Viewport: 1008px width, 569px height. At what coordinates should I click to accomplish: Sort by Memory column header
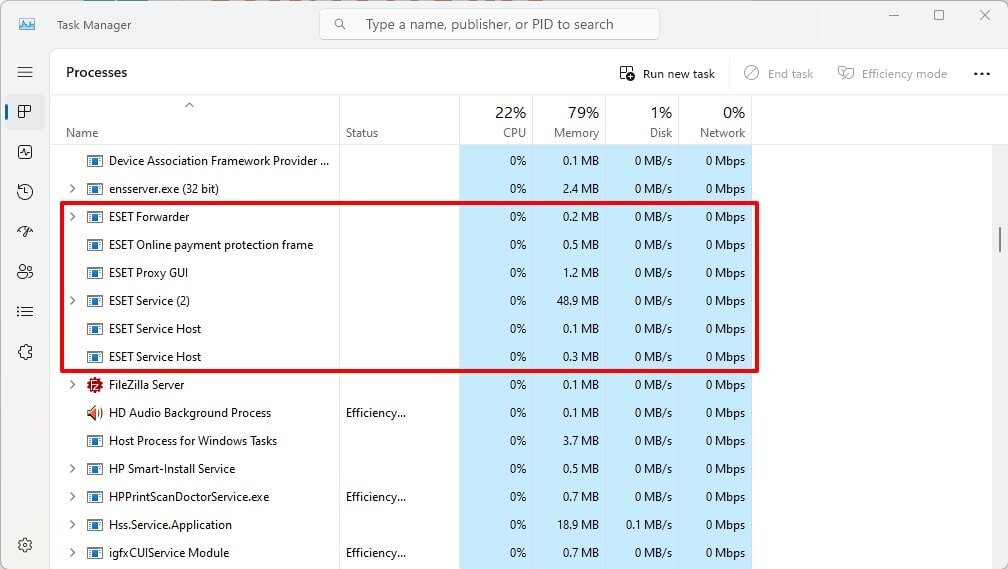(x=570, y=120)
